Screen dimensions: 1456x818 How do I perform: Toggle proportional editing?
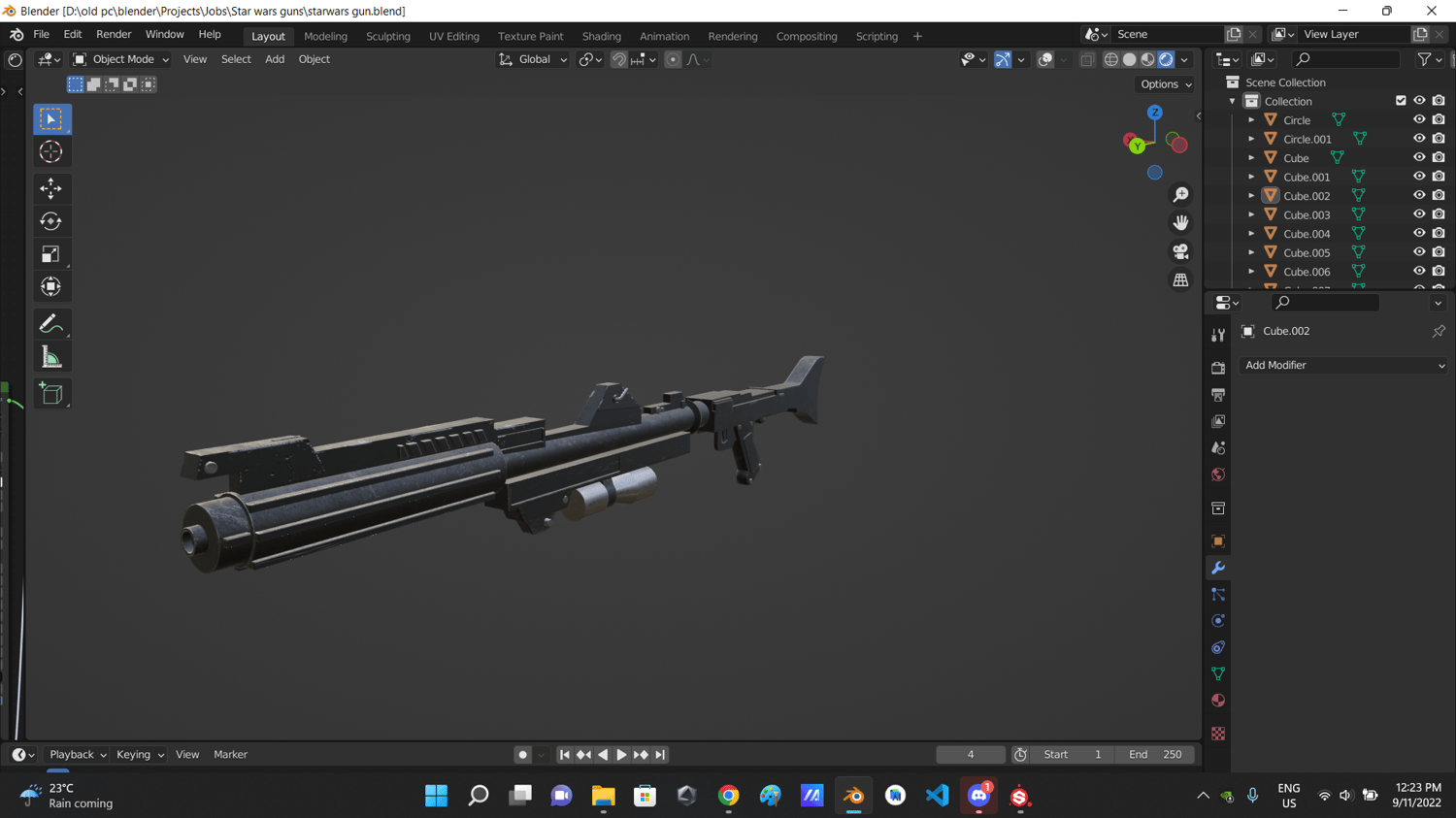point(673,59)
